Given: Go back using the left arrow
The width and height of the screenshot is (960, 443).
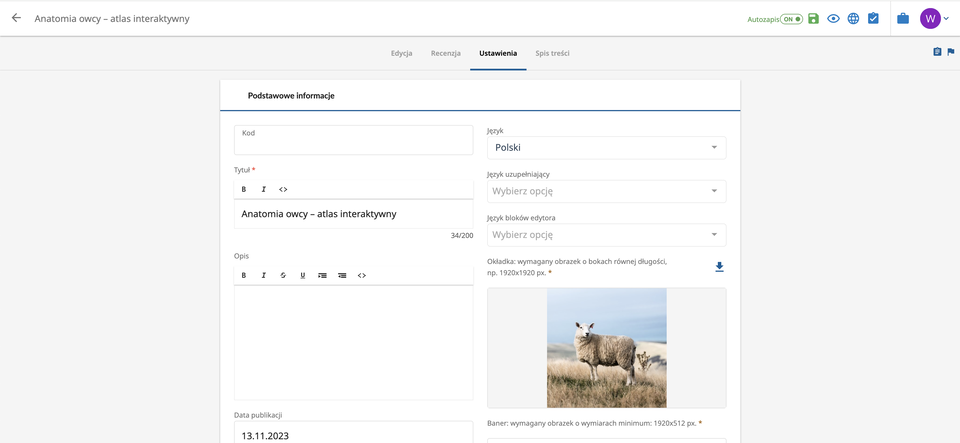Looking at the screenshot, I should [x=16, y=18].
